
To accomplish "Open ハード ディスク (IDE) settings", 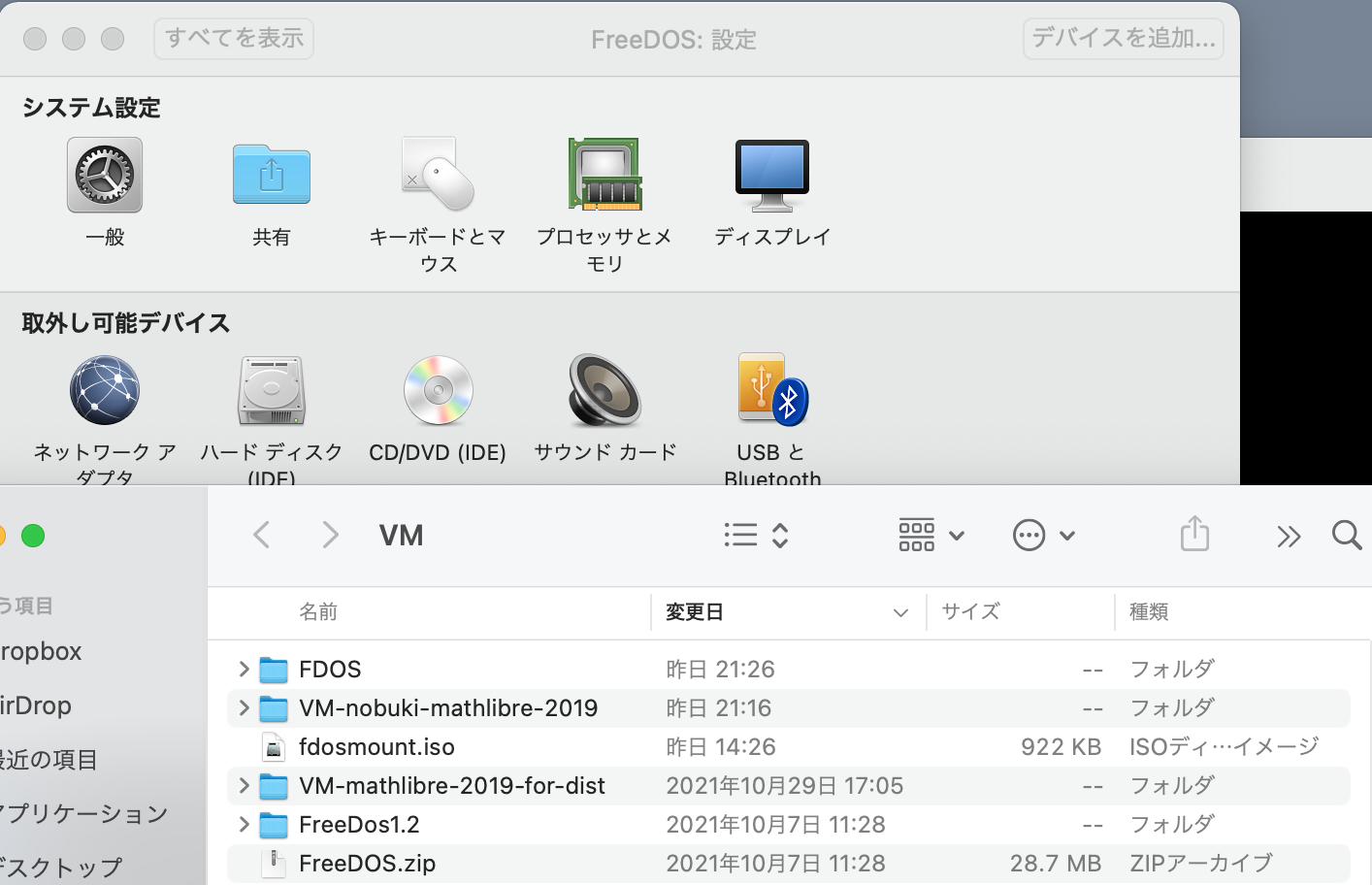I will pos(271,391).
